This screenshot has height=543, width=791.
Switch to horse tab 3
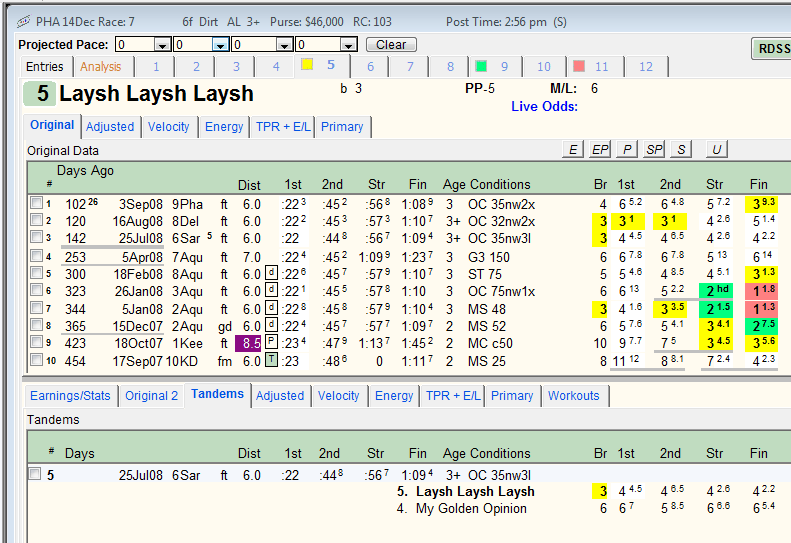236,67
